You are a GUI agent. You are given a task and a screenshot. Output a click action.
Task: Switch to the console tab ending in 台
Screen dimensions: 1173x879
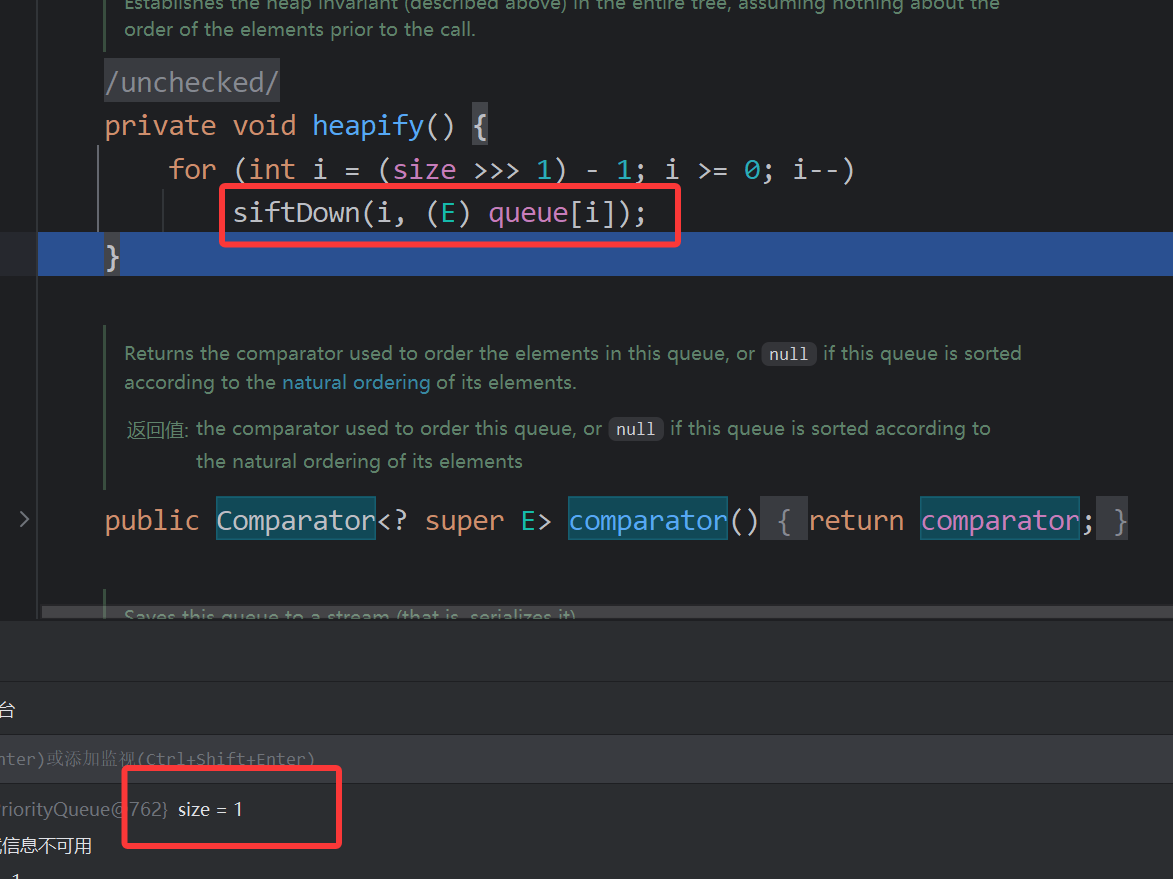pos(7,710)
